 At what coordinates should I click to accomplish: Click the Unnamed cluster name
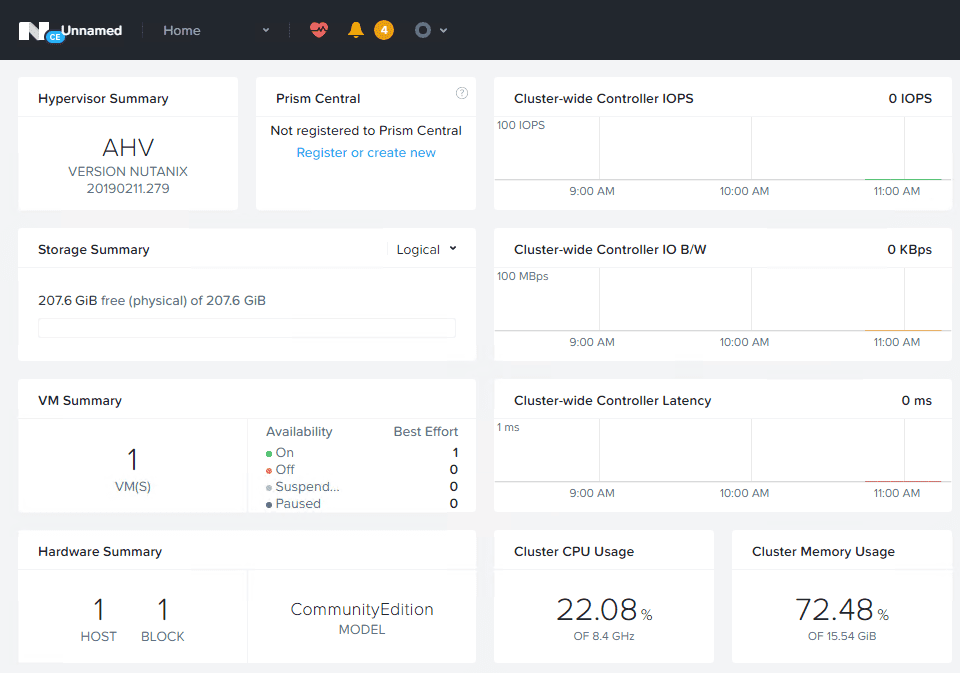(x=92, y=30)
